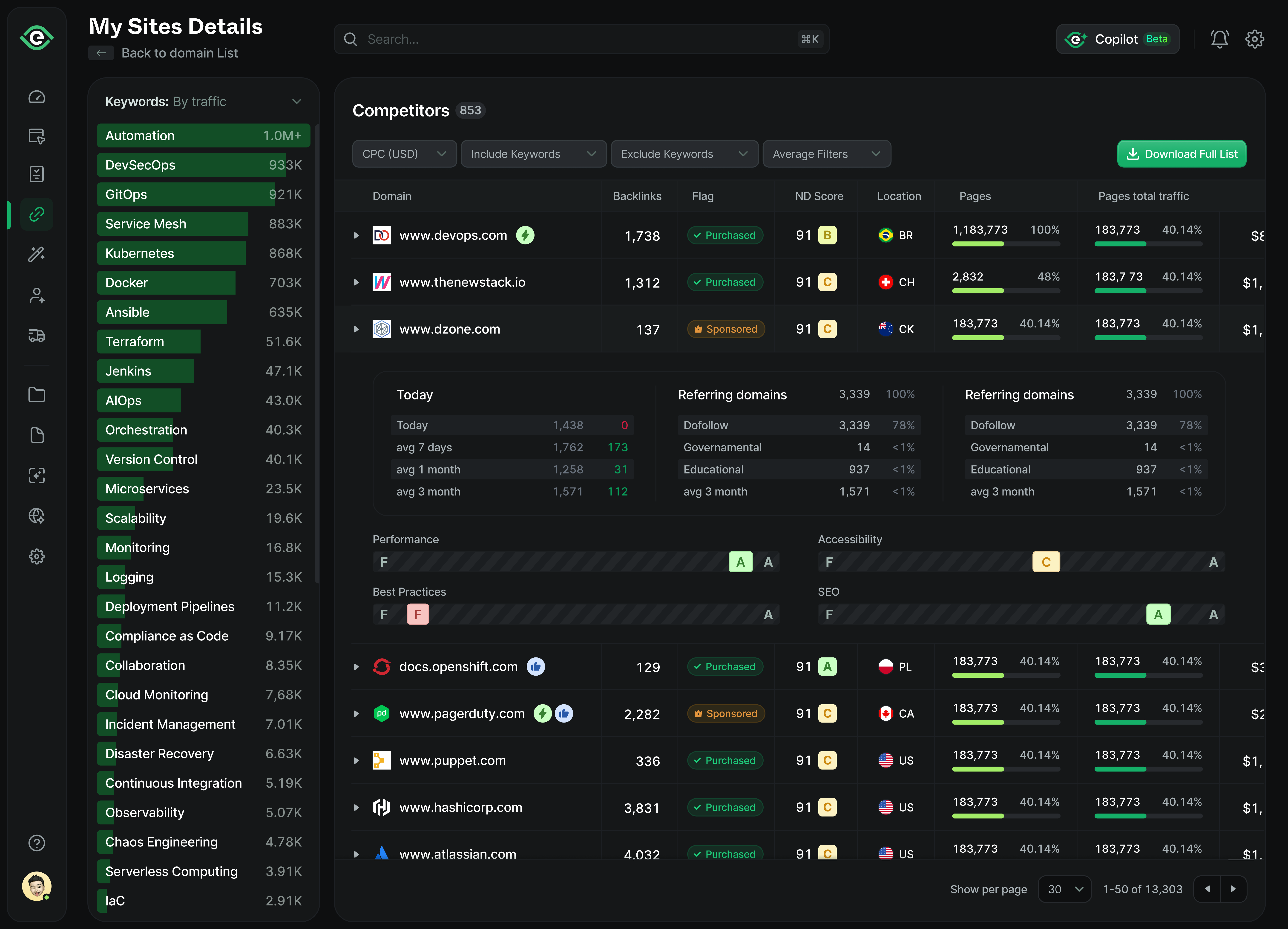Select the magic wand tool in sidebar

coord(36,254)
